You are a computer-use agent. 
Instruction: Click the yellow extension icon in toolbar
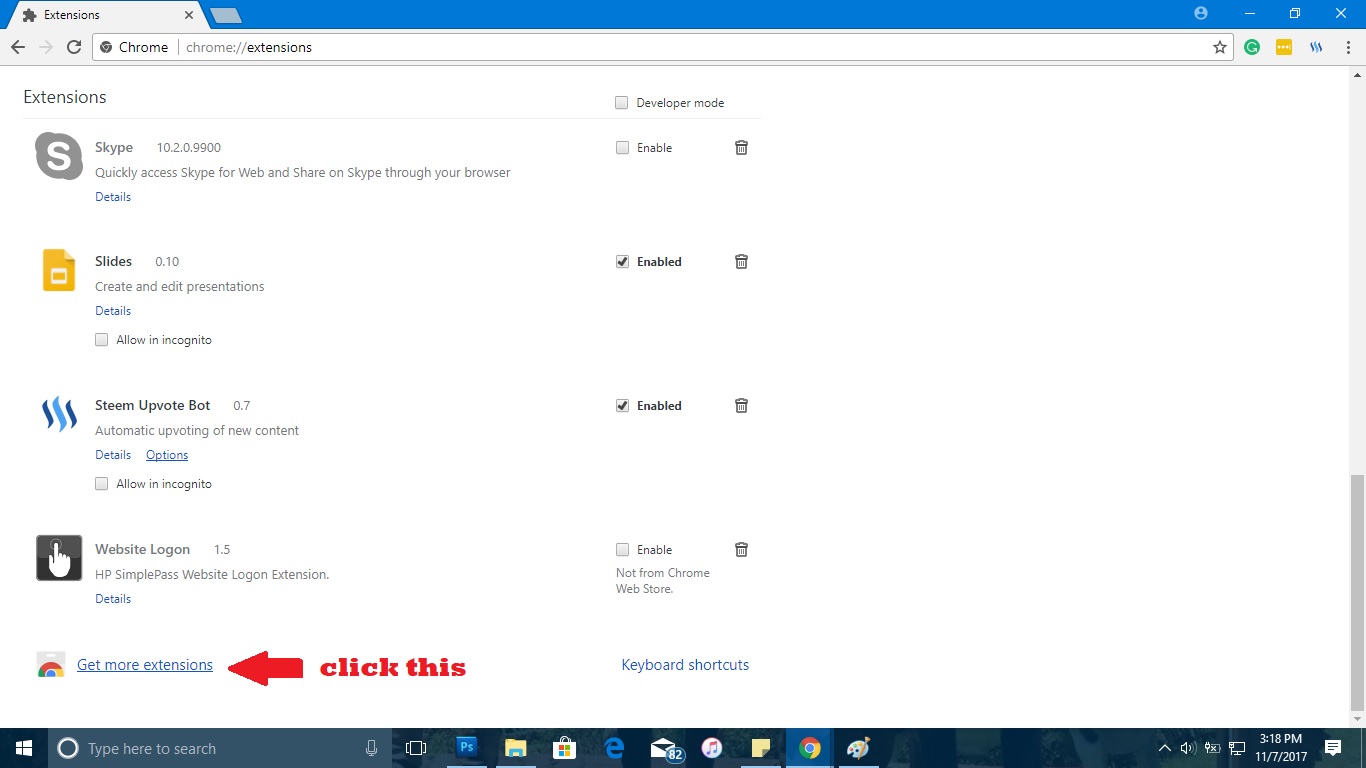click(x=1284, y=47)
